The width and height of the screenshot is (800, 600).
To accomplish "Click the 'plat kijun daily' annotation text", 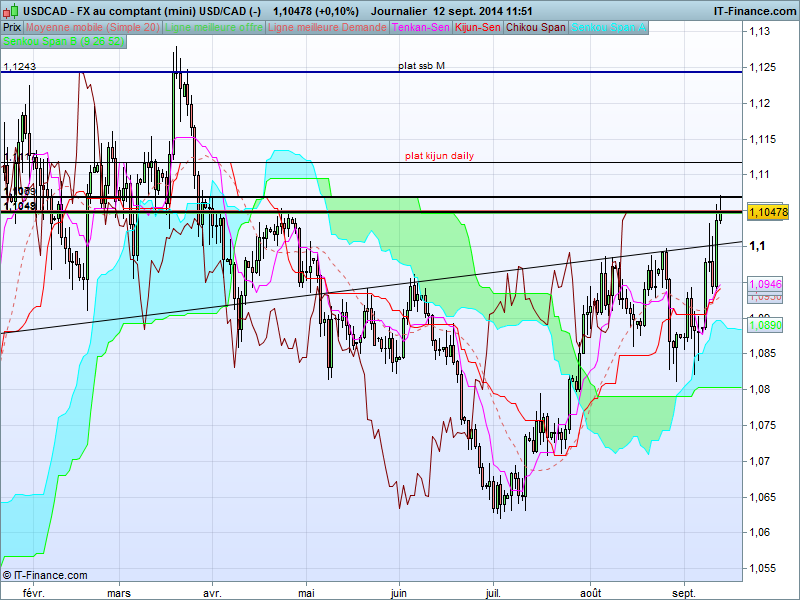I will [439, 156].
